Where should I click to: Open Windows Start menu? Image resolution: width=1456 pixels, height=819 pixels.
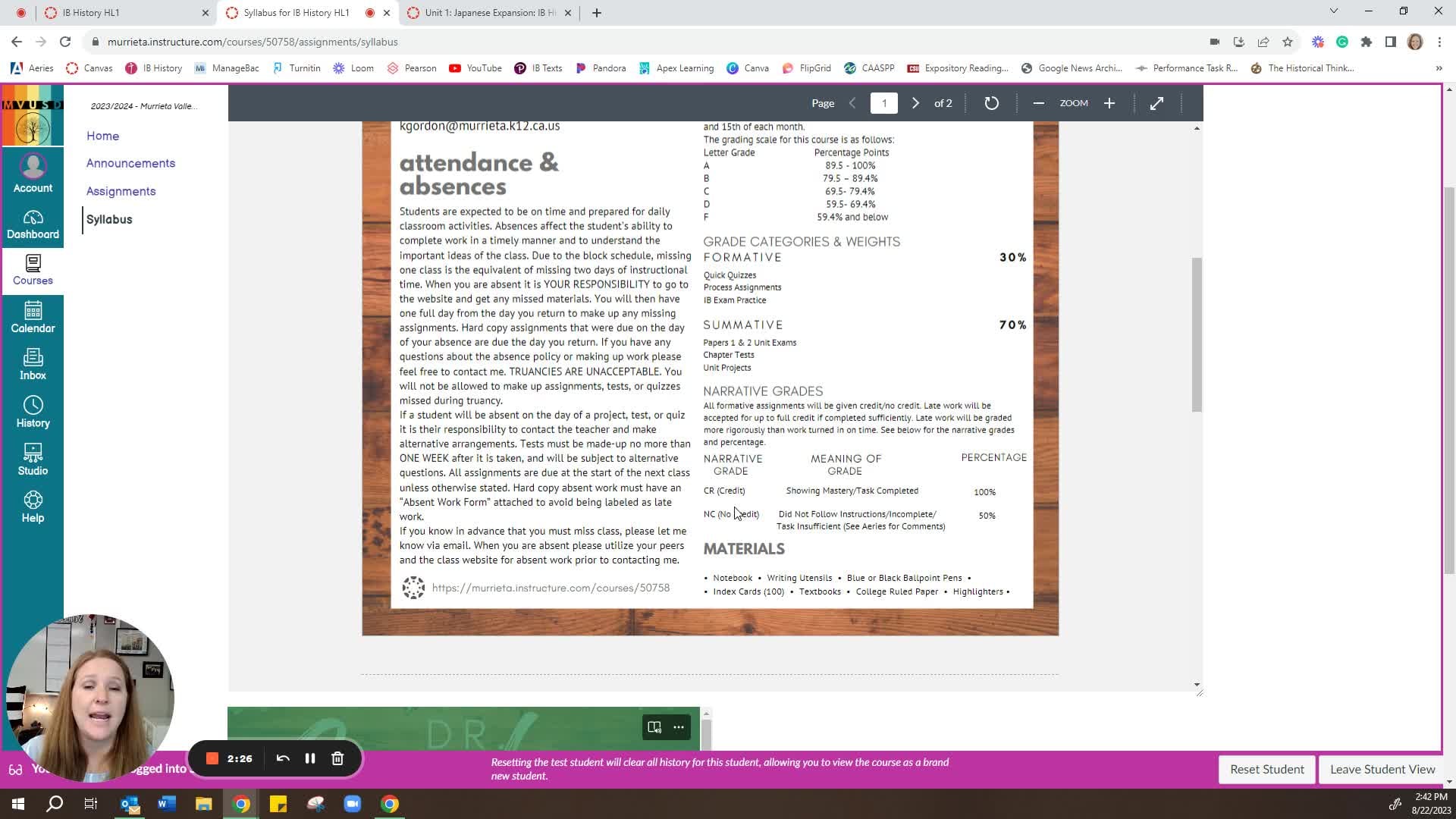(x=18, y=804)
